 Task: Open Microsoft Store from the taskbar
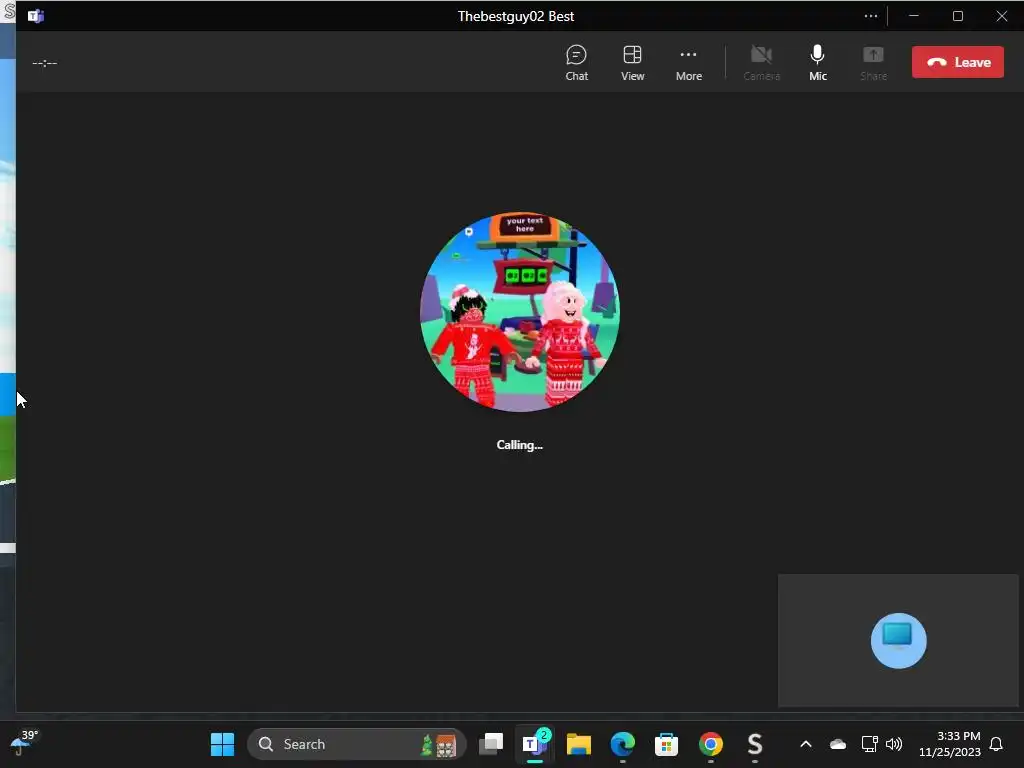click(x=666, y=744)
